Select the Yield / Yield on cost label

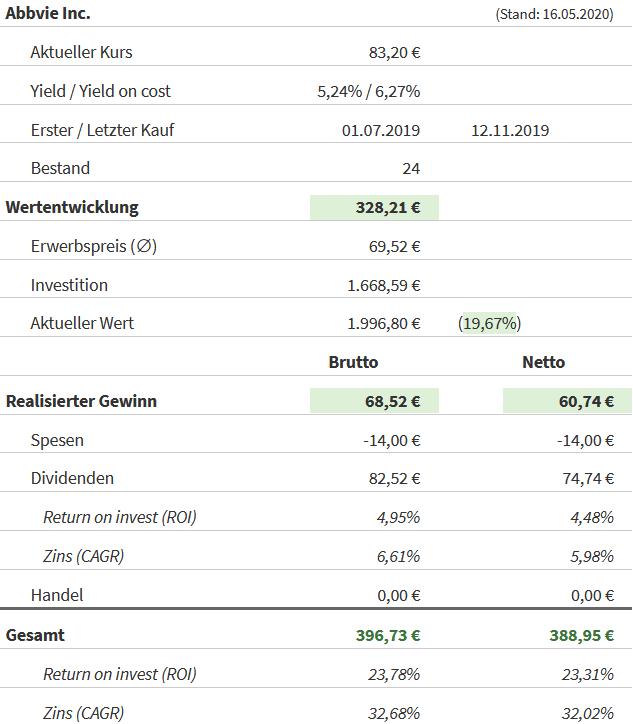(100, 91)
